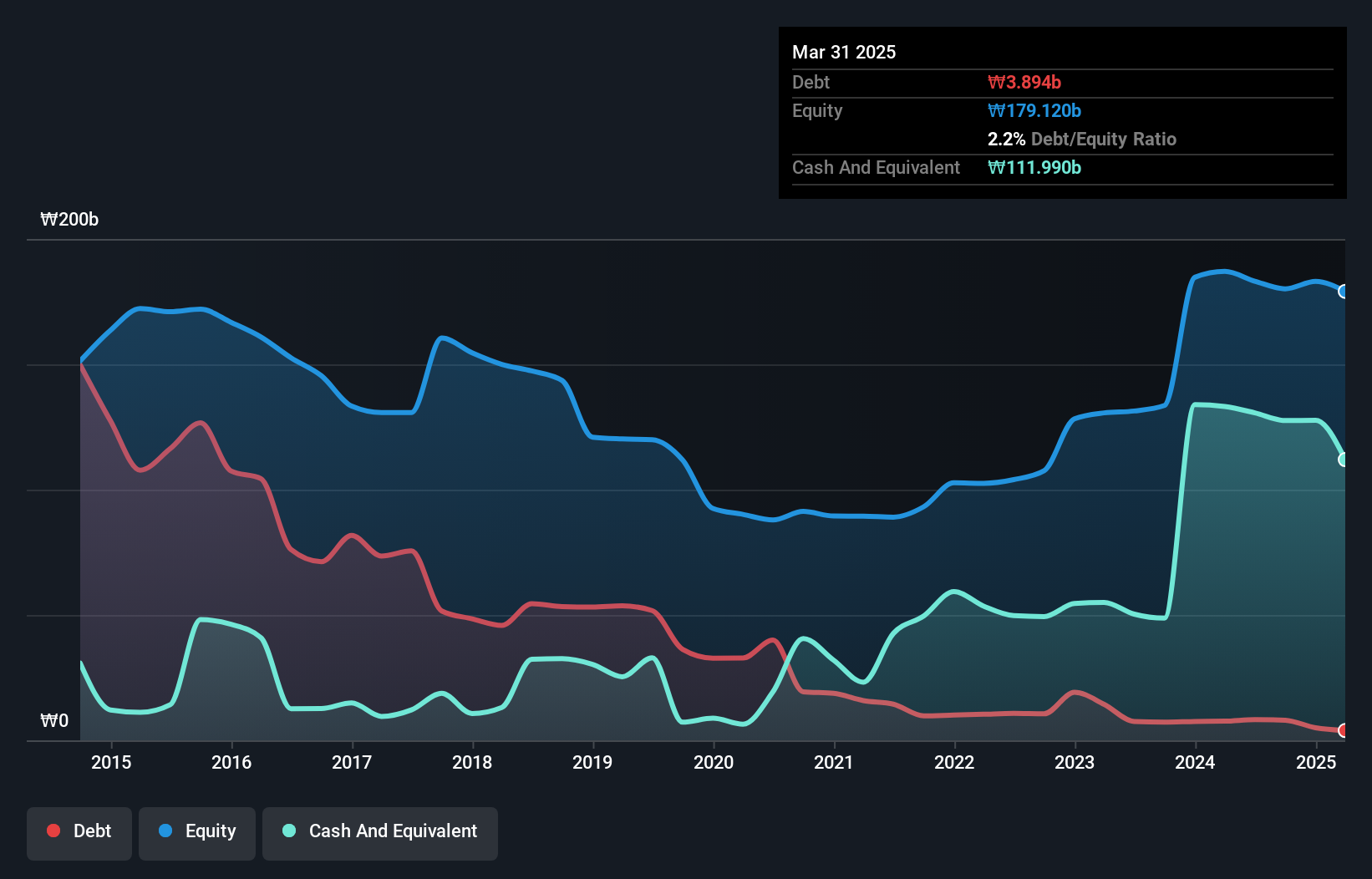Image resolution: width=1372 pixels, height=879 pixels.
Task: Click the Debt endpoint marker on chart
Action: 1343,730
